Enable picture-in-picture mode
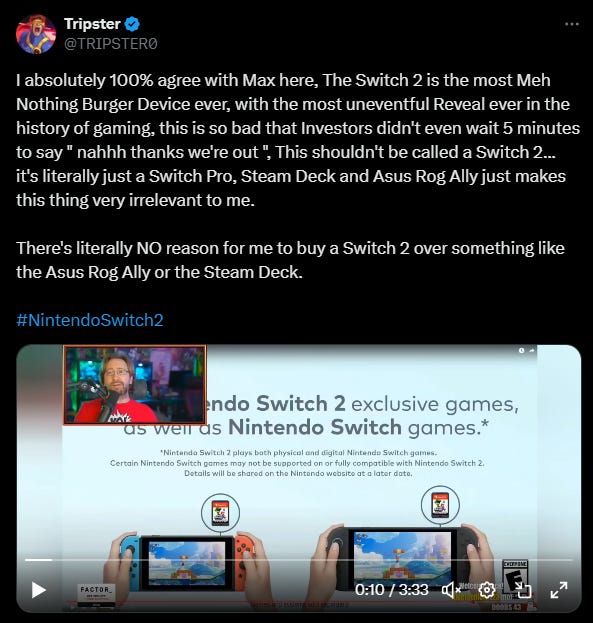 pos(523,590)
